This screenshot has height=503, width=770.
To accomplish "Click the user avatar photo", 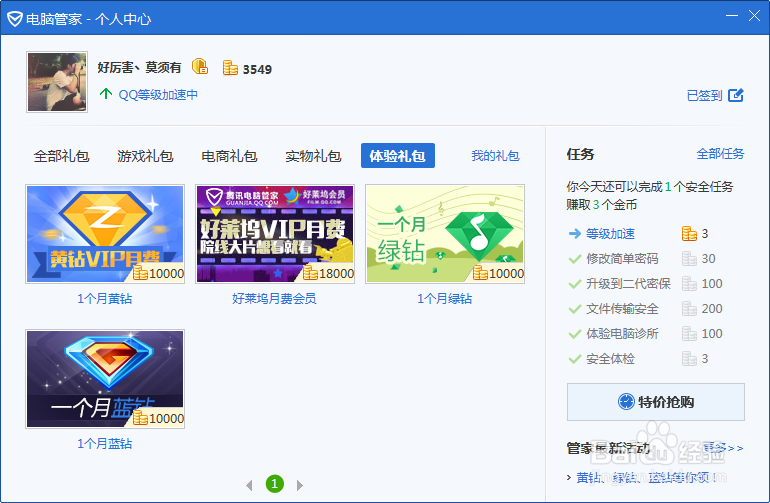I will (x=57, y=82).
